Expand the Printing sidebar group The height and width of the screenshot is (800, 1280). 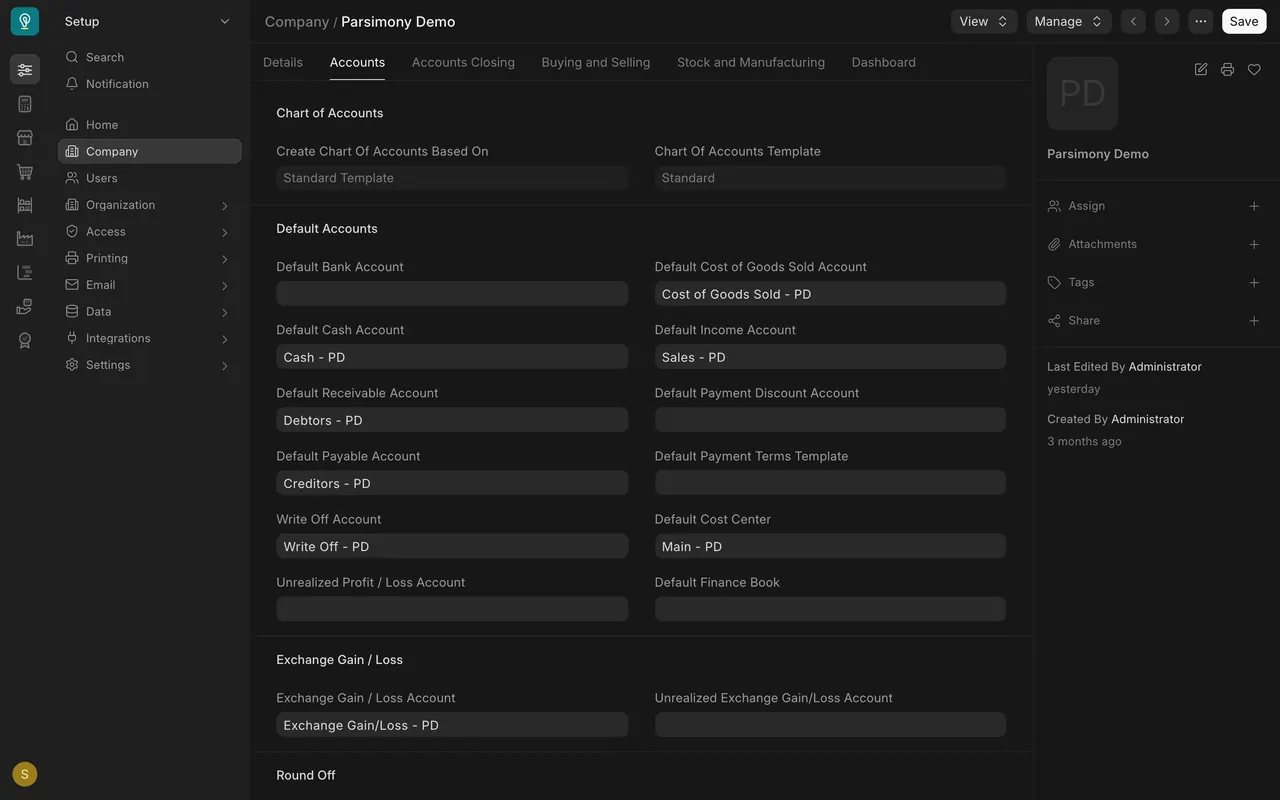click(x=224, y=258)
